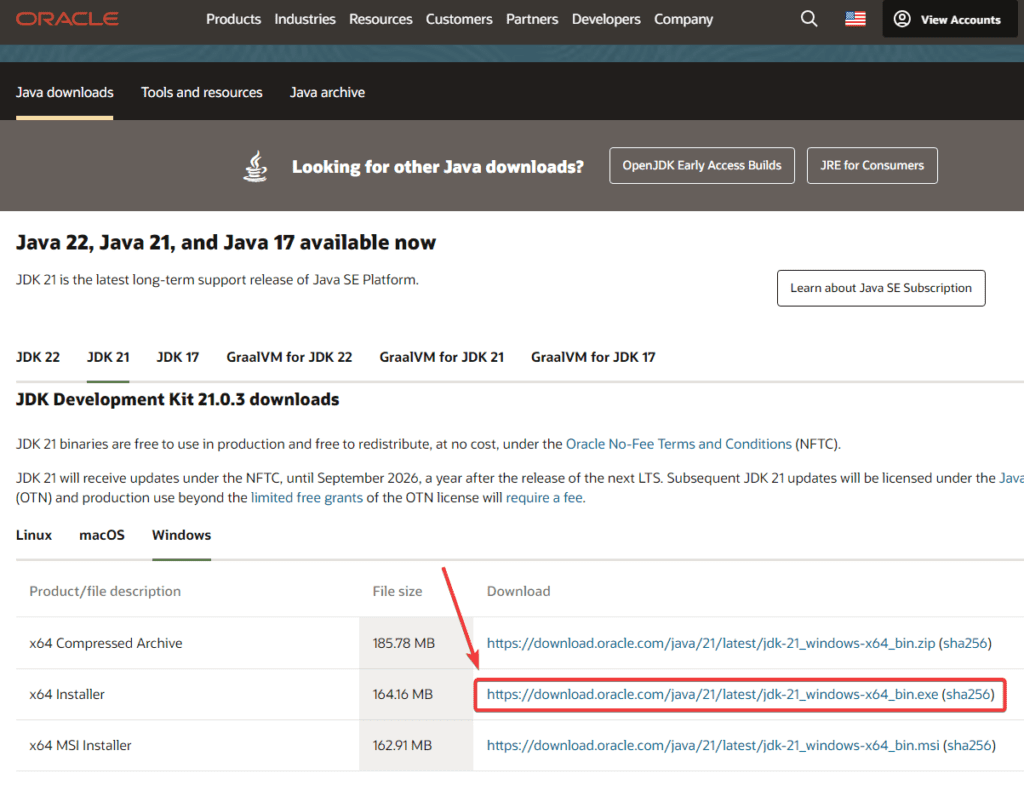Click the Oracle logo
Screen dimensions: 1024x785
point(67,19)
